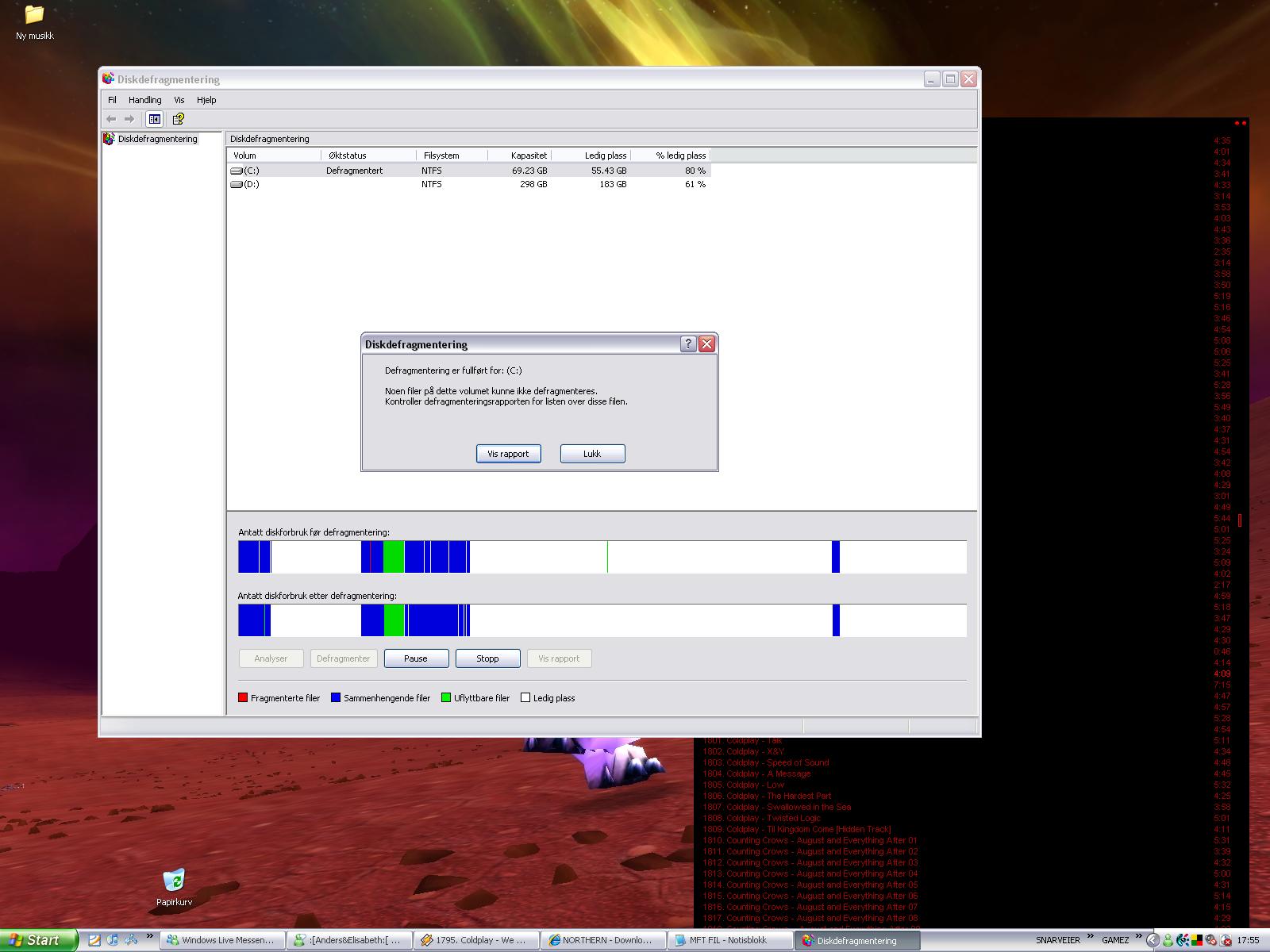Image resolution: width=1270 pixels, height=952 pixels.
Task: Click the Windows Start button
Action: [38, 940]
